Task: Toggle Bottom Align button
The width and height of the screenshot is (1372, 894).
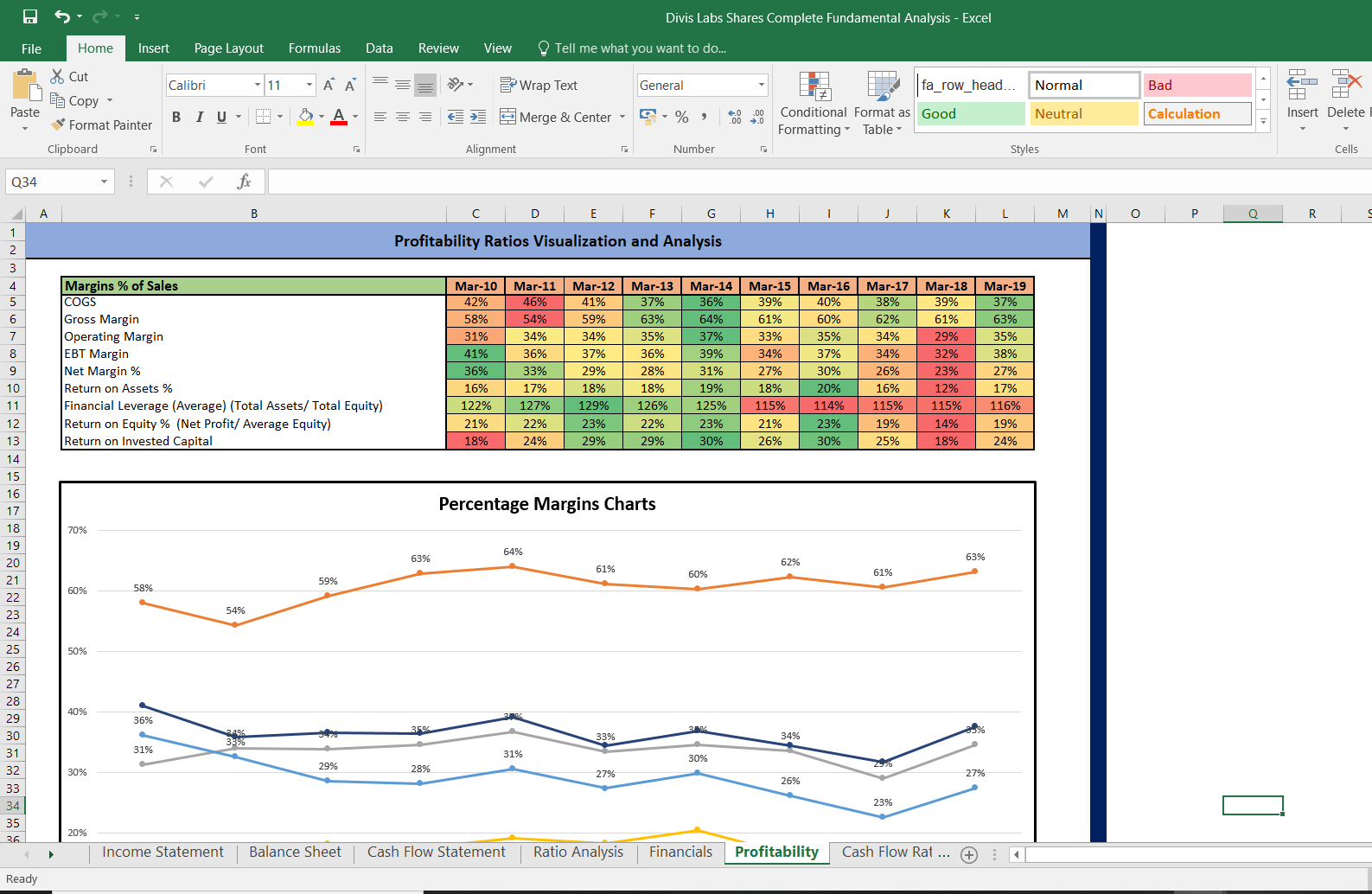Action: click(x=425, y=84)
